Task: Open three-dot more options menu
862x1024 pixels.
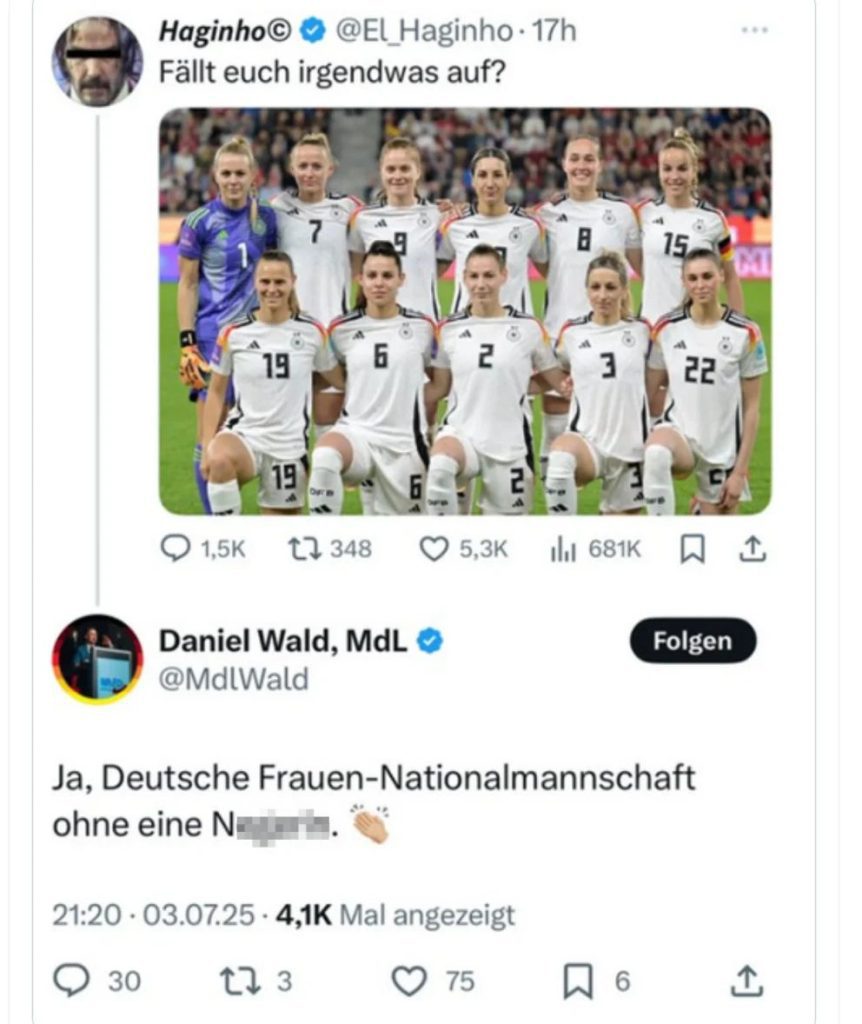Action: (755, 30)
